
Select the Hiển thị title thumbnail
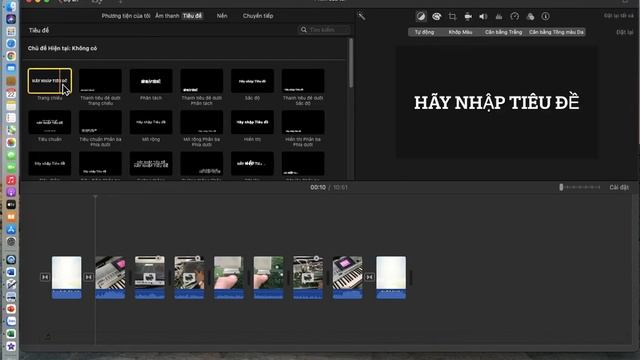click(252, 122)
